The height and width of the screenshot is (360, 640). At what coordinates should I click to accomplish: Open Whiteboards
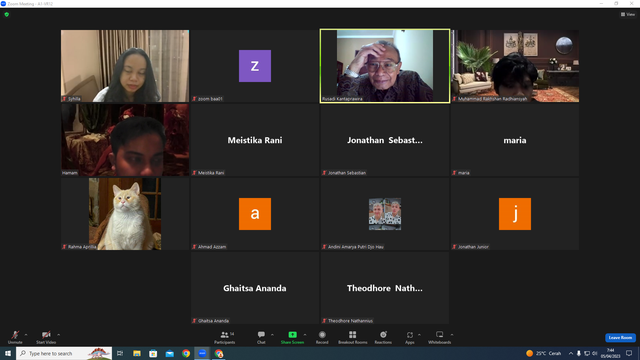click(x=440, y=337)
